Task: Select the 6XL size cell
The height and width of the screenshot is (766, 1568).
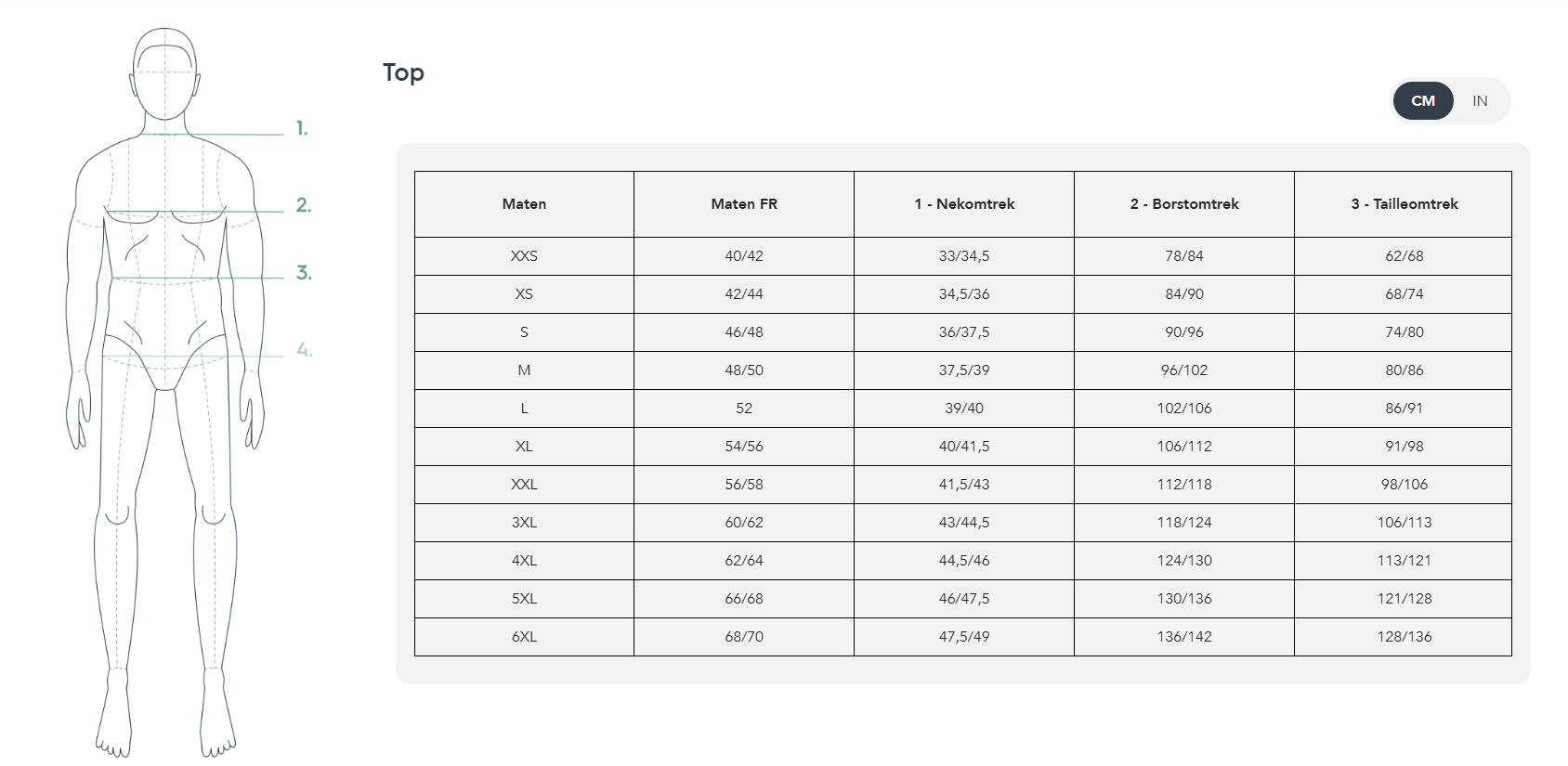Action: pyautogui.click(x=524, y=637)
